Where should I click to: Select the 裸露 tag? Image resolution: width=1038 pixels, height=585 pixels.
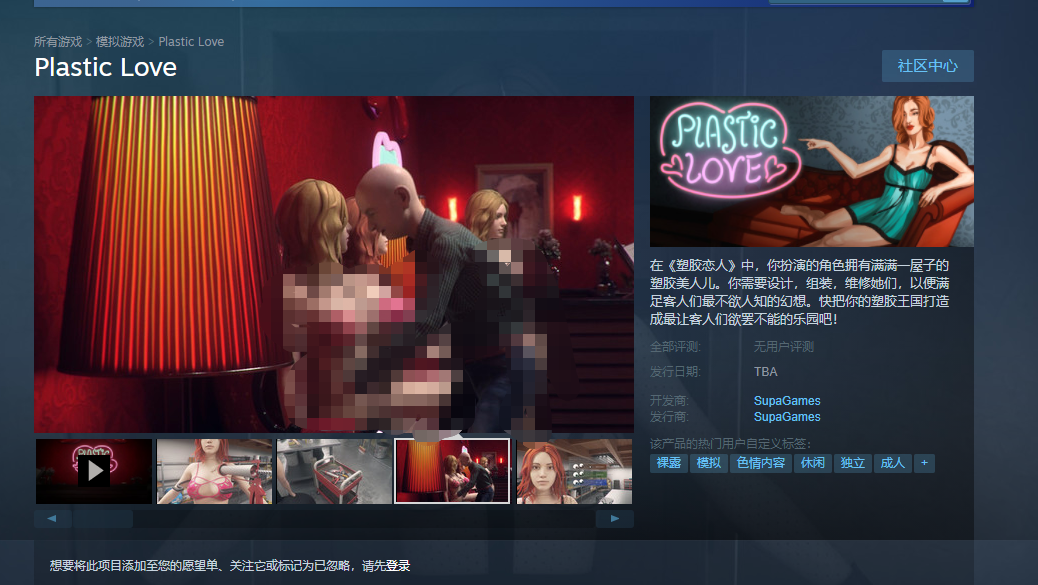[669, 463]
